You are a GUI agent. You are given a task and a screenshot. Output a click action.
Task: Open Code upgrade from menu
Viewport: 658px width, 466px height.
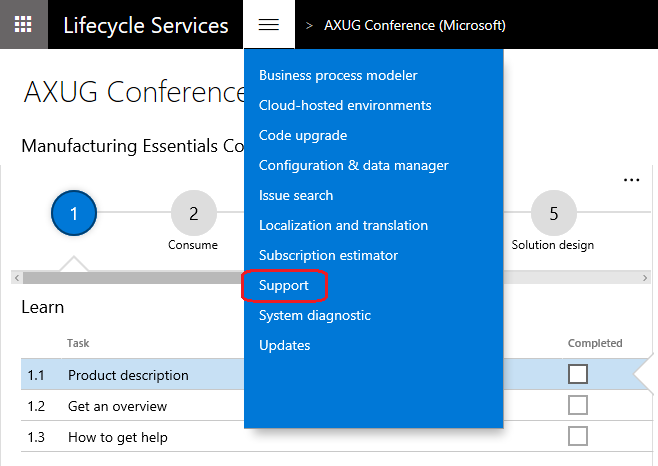tap(303, 135)
